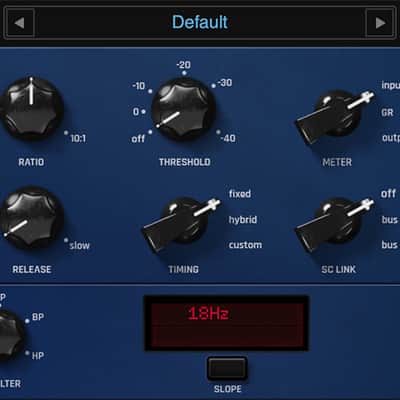Image resolution: width=400 pixels, height=400 pixels.
Task: Choose fixed timing mode
Action: click(x=240, y=194)
